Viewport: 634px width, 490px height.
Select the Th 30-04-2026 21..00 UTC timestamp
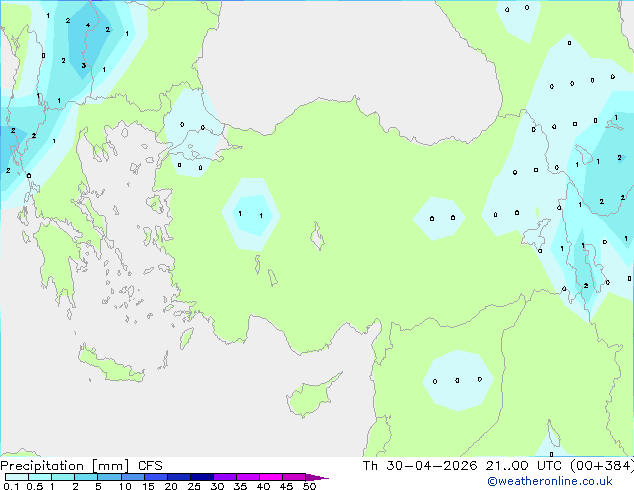[x=462, y=466]
